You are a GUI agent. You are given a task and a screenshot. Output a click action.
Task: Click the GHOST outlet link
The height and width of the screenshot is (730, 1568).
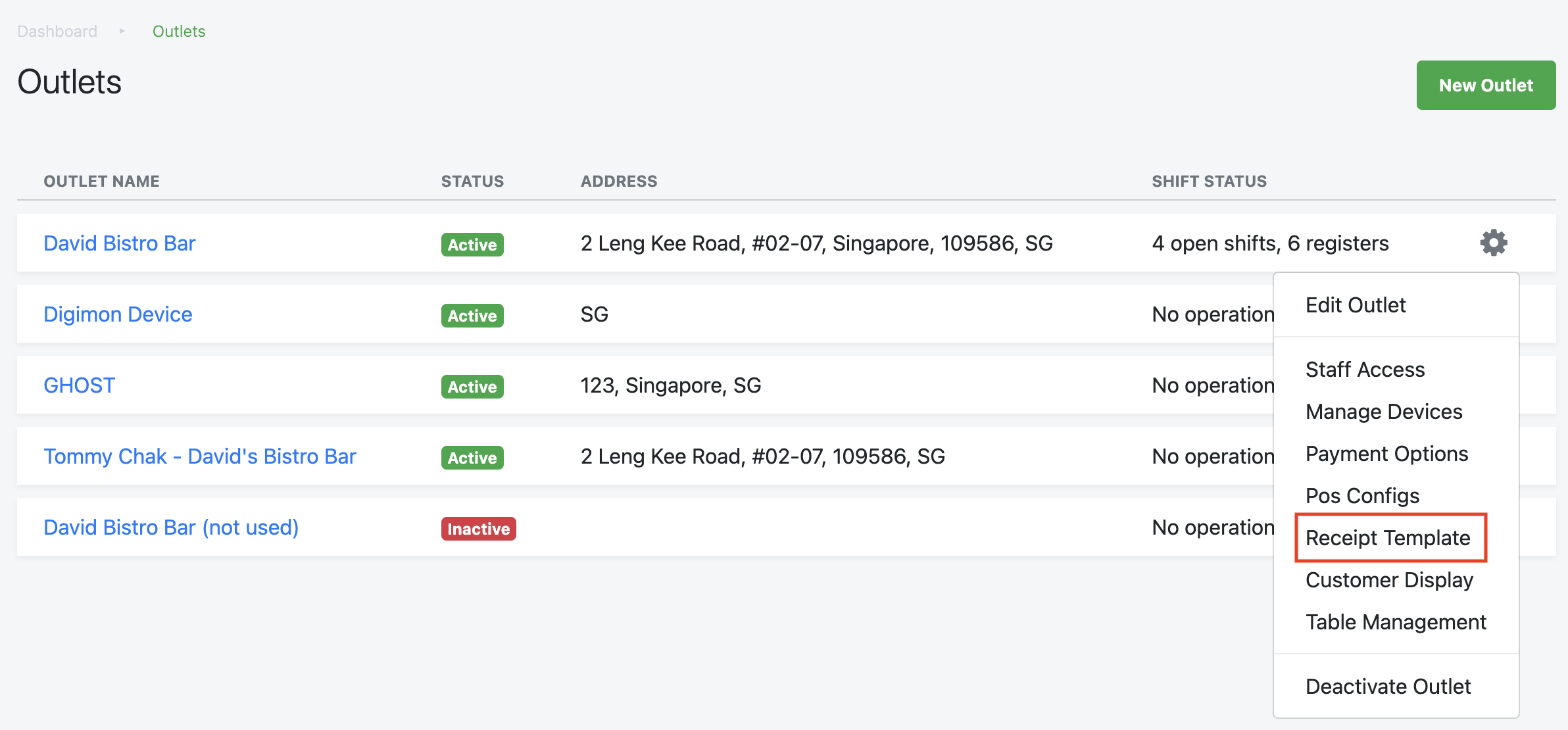click(79, 385)
